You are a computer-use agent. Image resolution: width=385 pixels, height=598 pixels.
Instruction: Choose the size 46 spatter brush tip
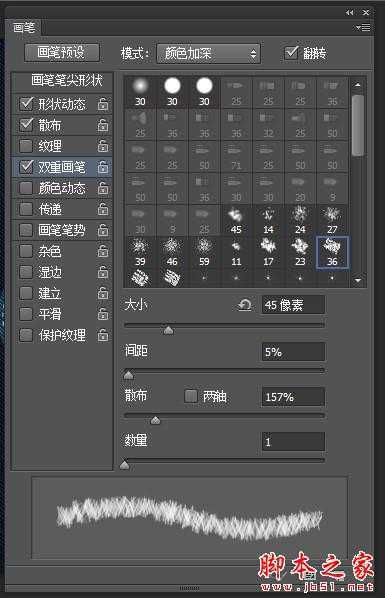[x=172, y=252]
